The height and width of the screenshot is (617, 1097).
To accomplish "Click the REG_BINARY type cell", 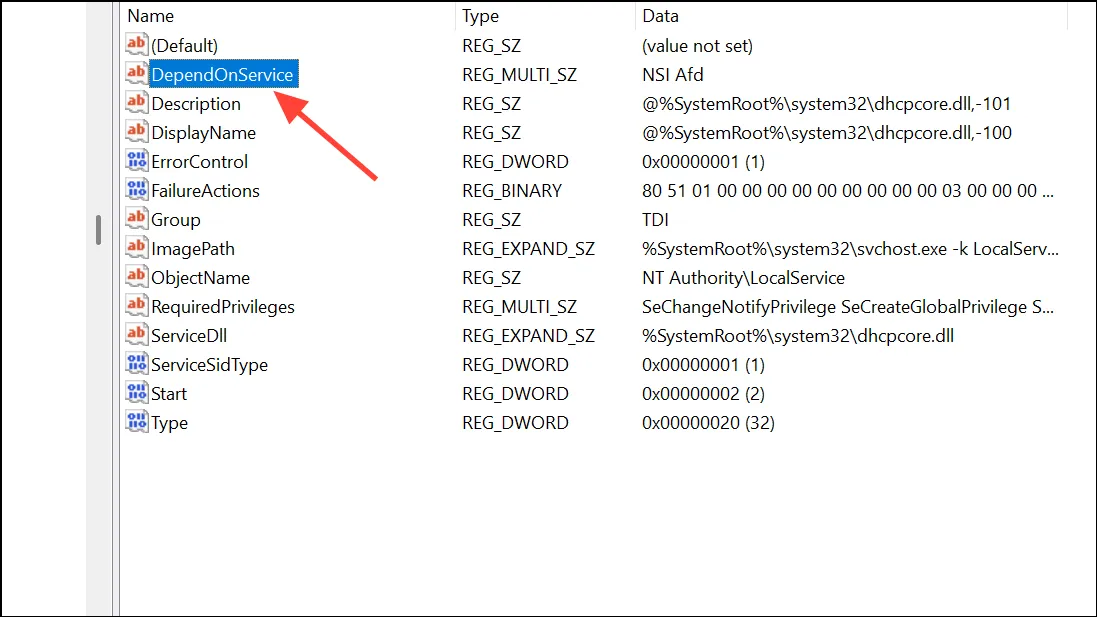I will click(512, 191).
